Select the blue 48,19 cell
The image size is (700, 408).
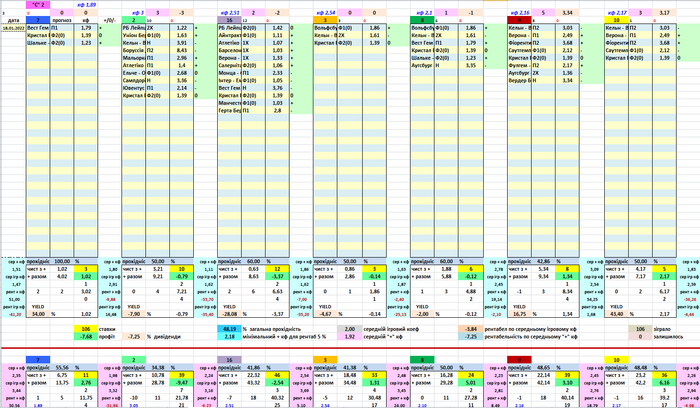click(x=229, y=329)
